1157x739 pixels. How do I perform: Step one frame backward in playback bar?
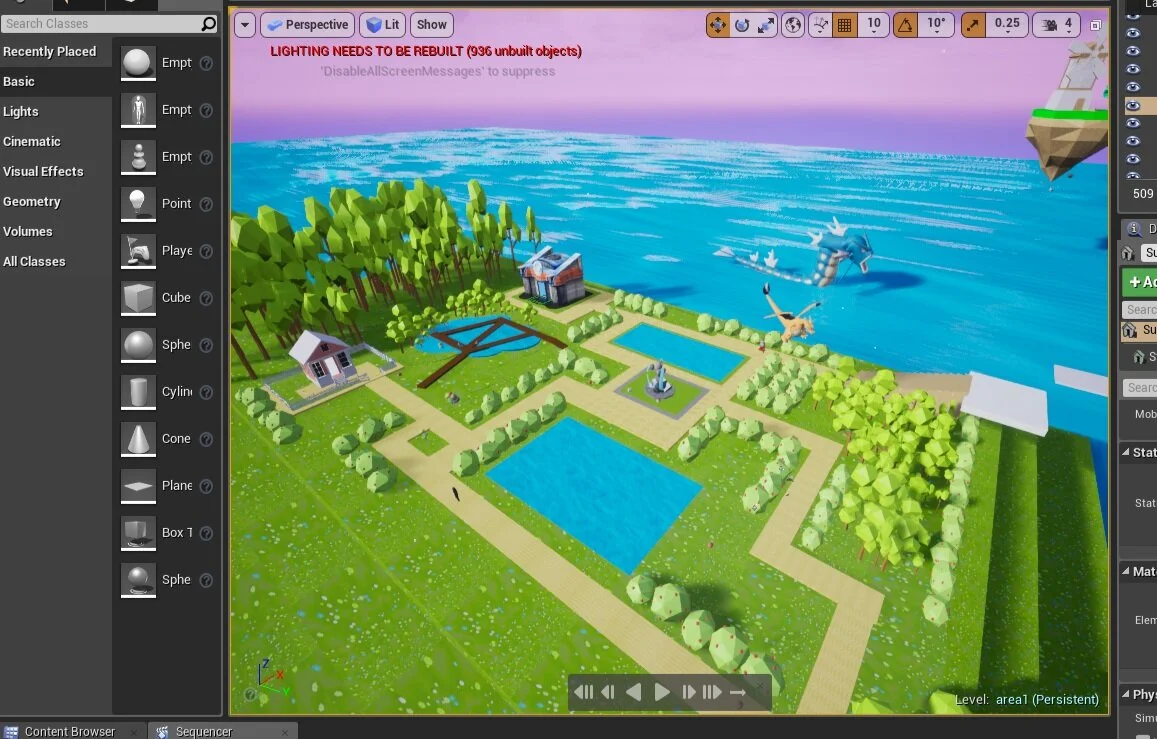click(608, 693)
